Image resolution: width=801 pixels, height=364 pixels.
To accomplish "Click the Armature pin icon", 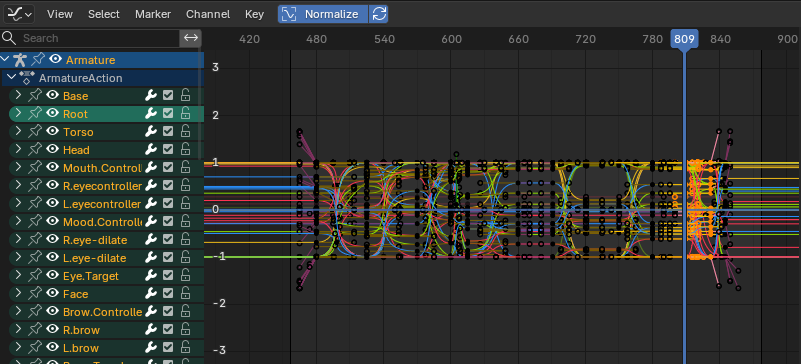I will 37,60.
